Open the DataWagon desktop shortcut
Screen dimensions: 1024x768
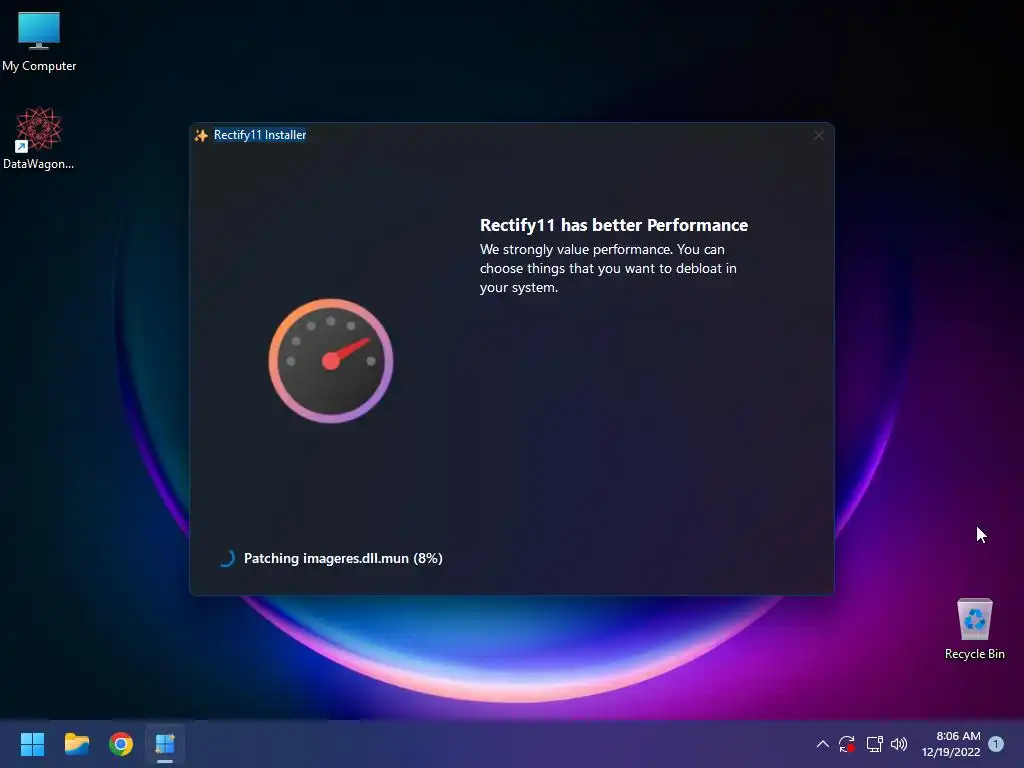click(x=39, y=138)
